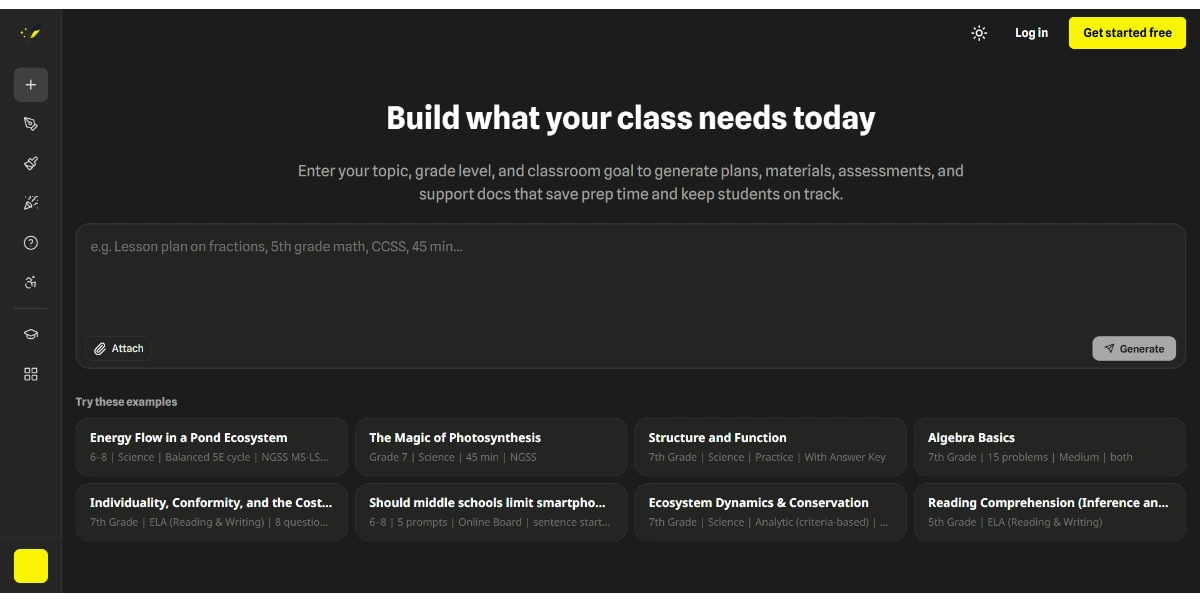Click the Get started free button

tap(1127, 33)
